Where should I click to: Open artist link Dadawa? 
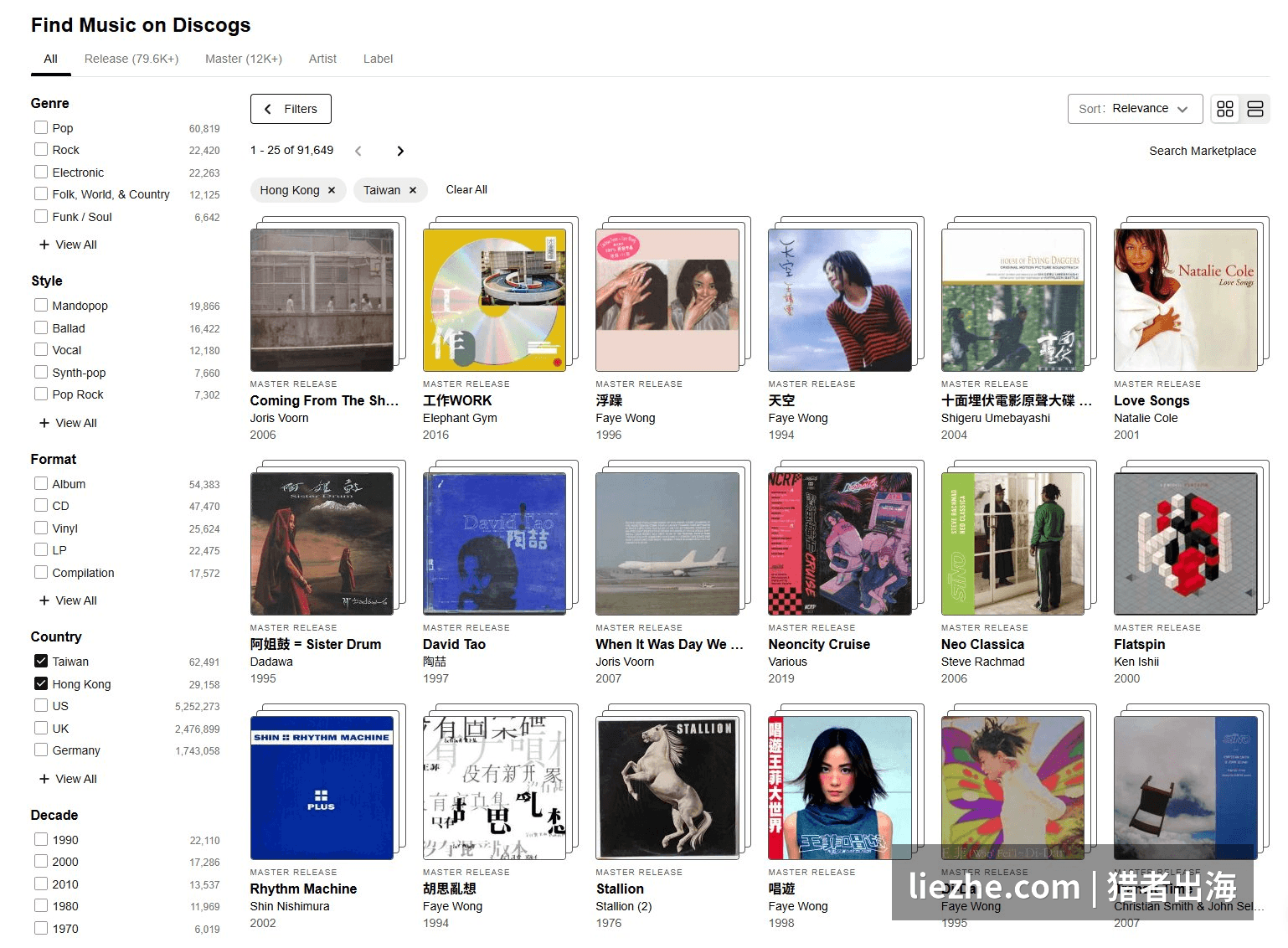coord(271,662)
